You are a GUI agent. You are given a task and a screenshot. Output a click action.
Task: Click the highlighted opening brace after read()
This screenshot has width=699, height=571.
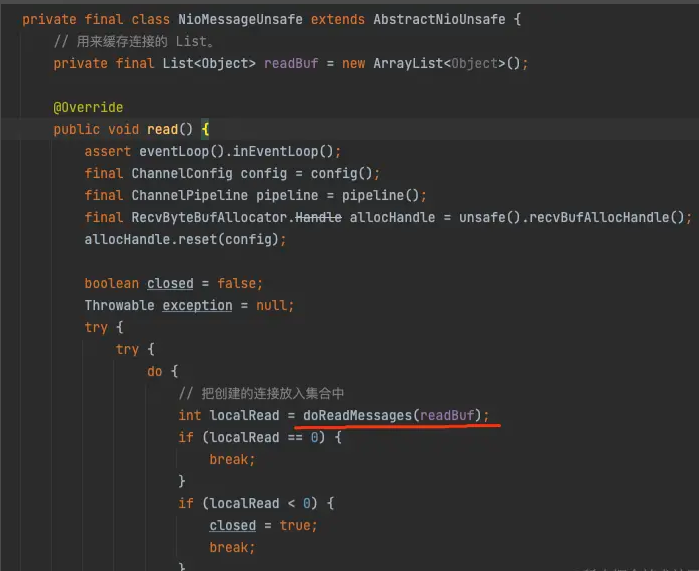click(205, 129)
